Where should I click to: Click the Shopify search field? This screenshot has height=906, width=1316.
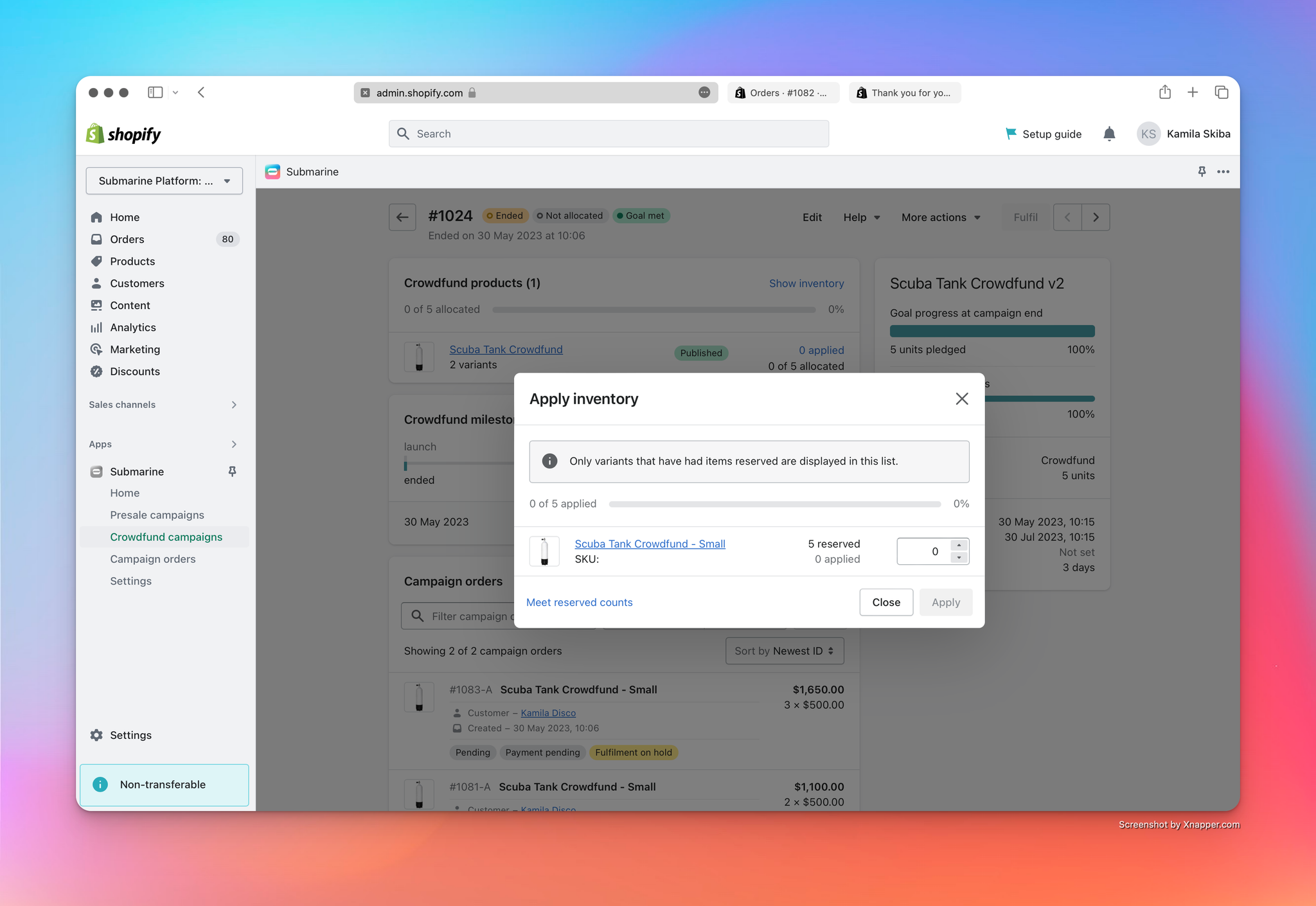[x=609, y=134]
